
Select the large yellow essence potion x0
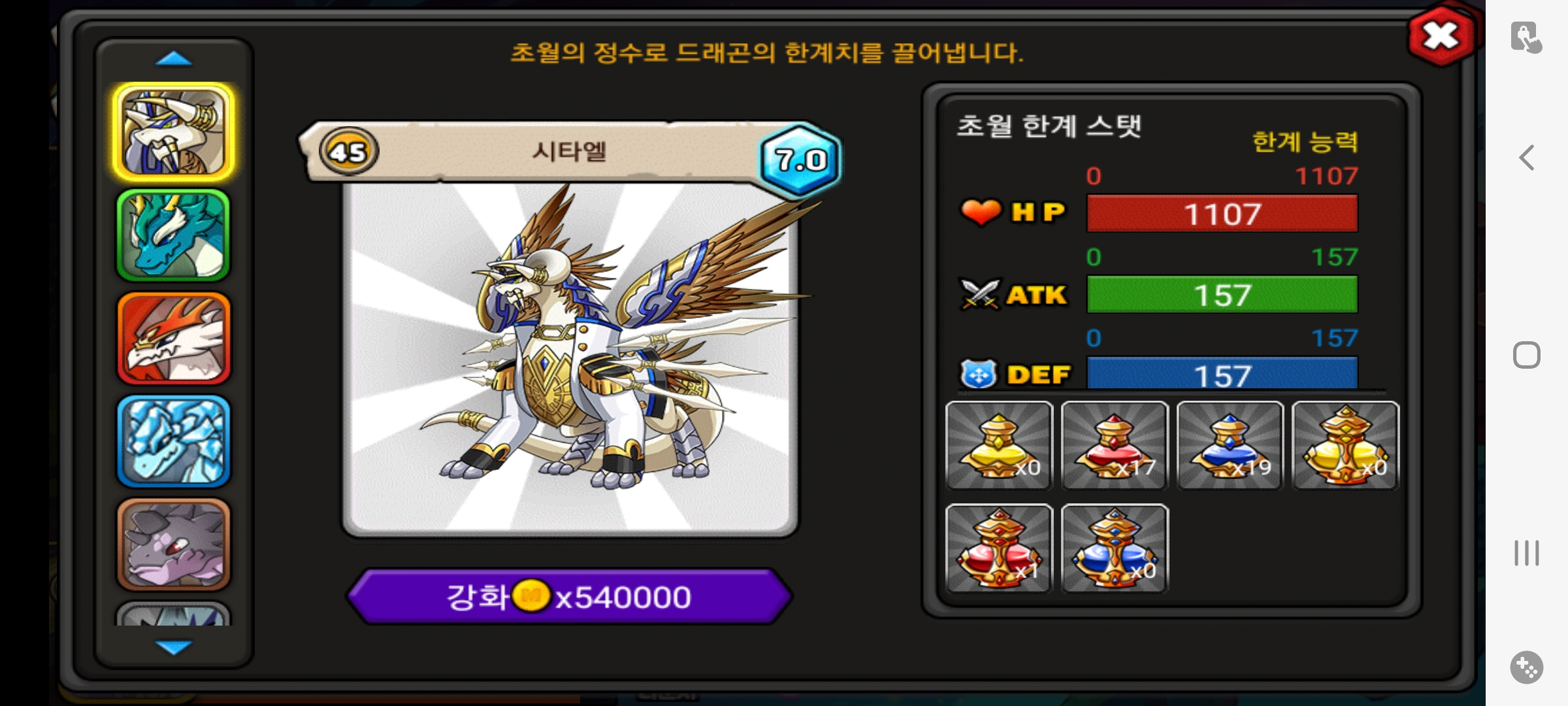pyautogui.click(x=1346, y=445)
